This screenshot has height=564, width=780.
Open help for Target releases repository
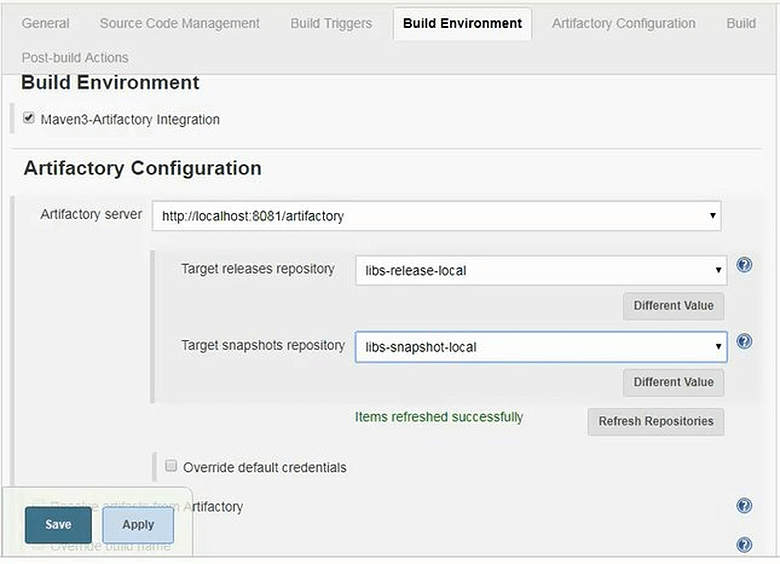click(744, 265)
